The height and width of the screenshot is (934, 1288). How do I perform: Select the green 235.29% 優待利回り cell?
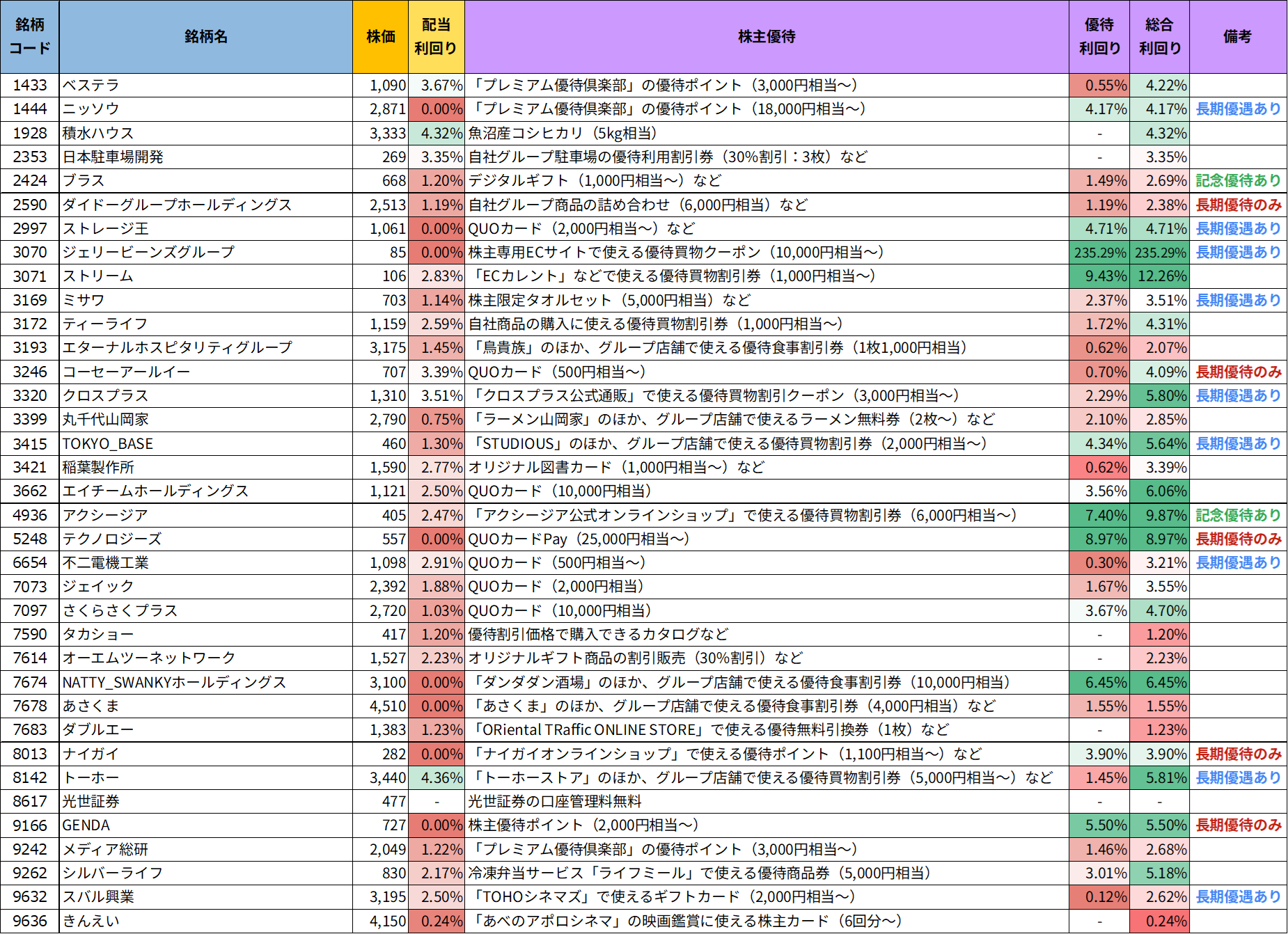pyautogui.click(x=1099, y=253)
